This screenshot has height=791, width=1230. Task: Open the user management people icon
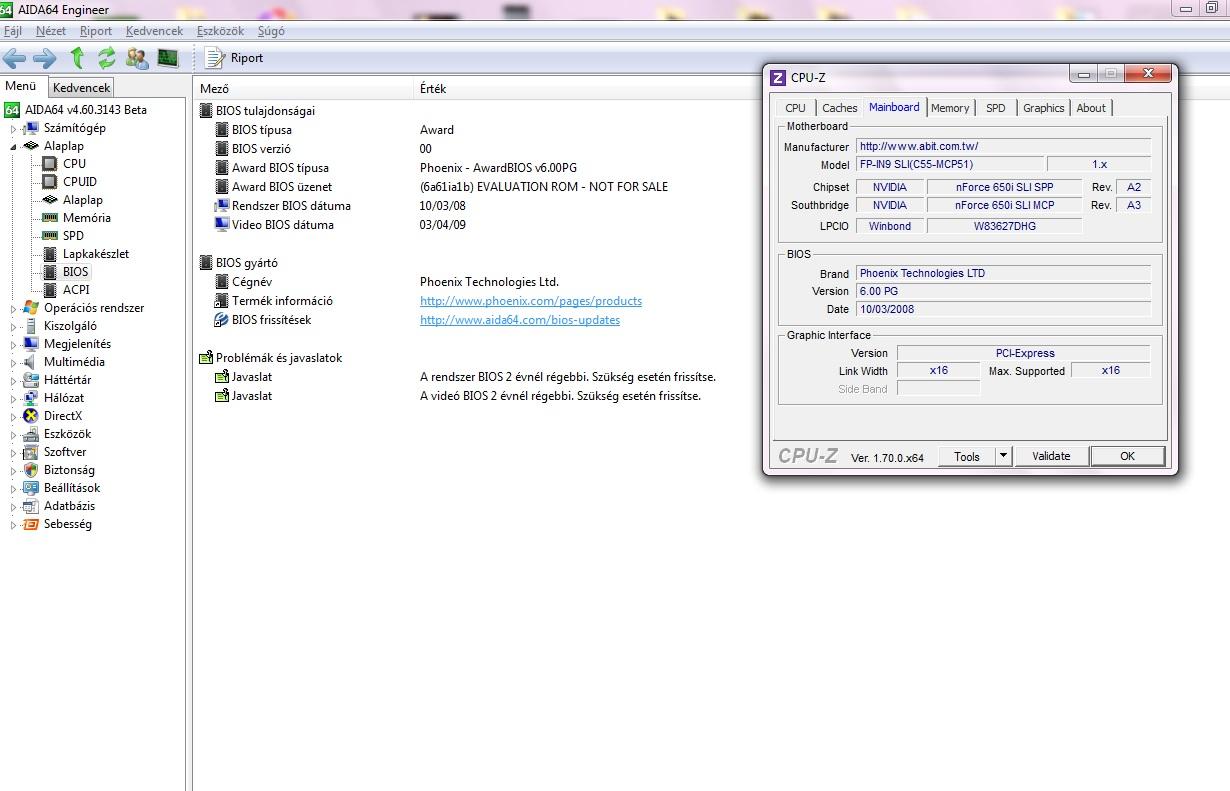(137, 57)
